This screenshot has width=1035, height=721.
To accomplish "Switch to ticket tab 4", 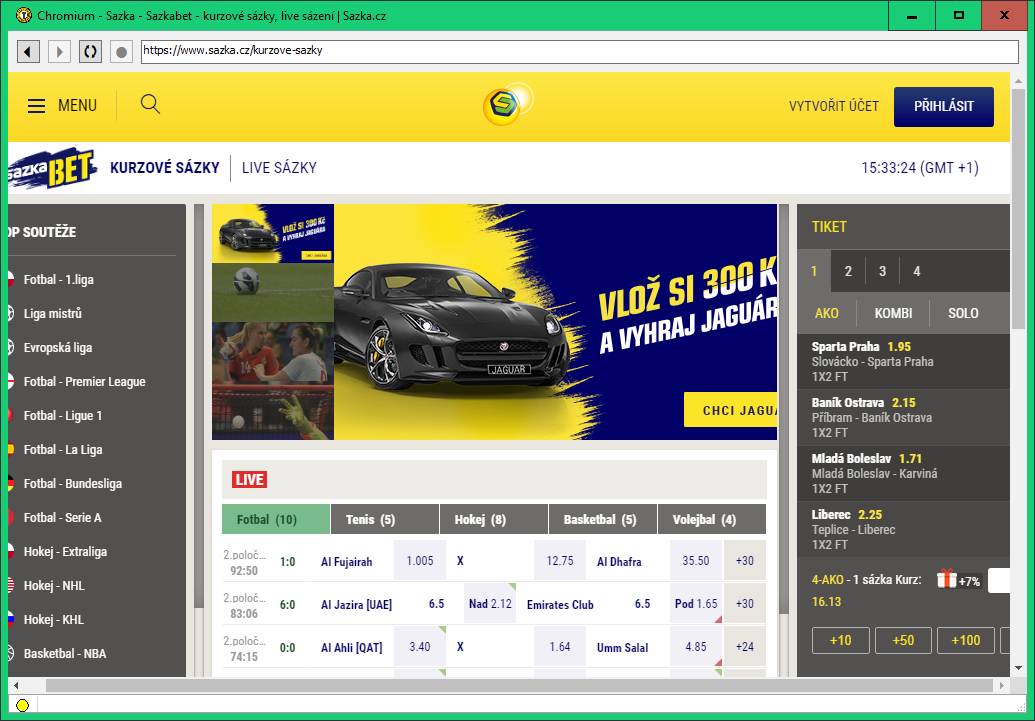I will (917, 271).
